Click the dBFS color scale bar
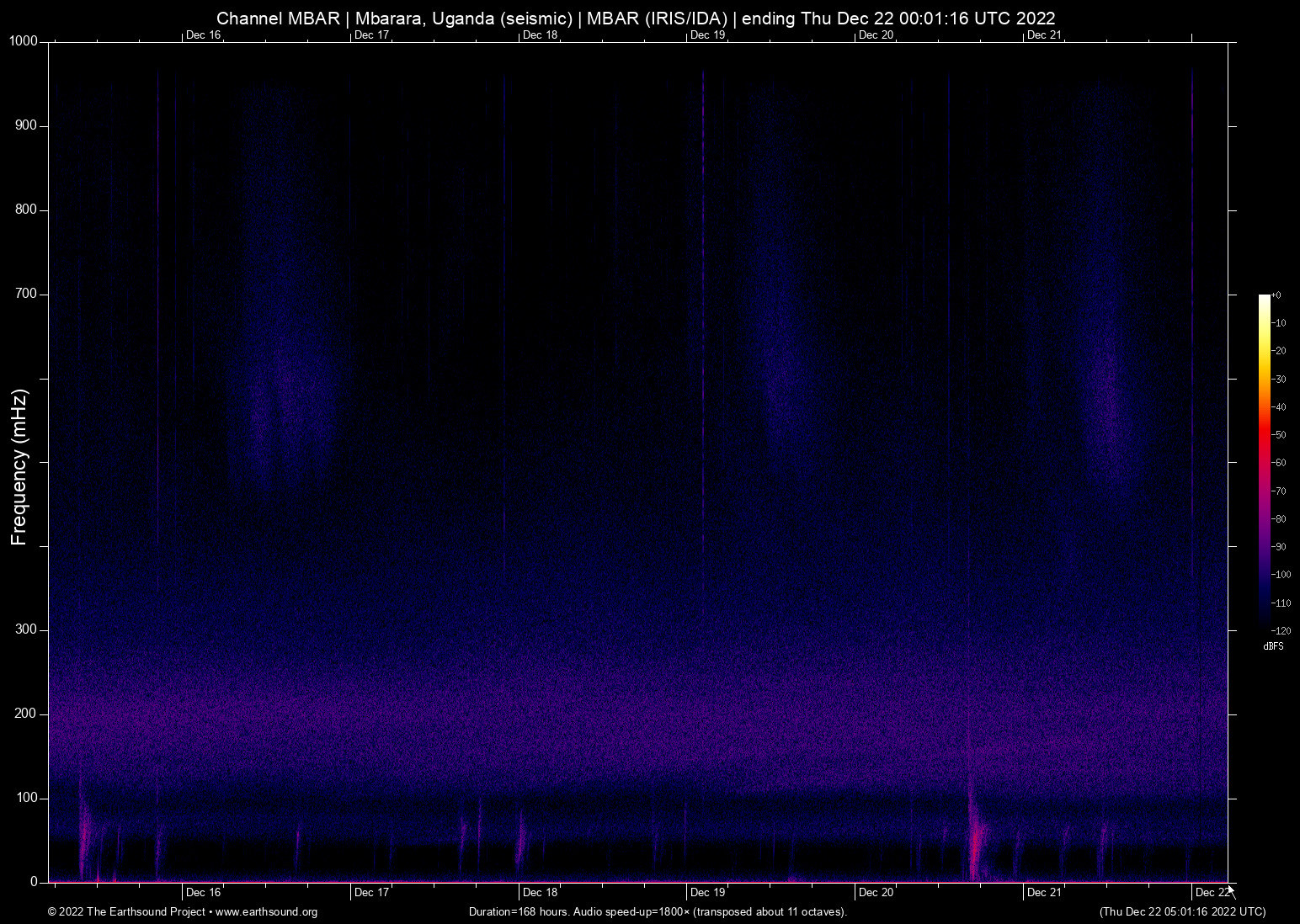Image resolution: width=1300 pixels, height=924 pixels. coord(1264,461)
